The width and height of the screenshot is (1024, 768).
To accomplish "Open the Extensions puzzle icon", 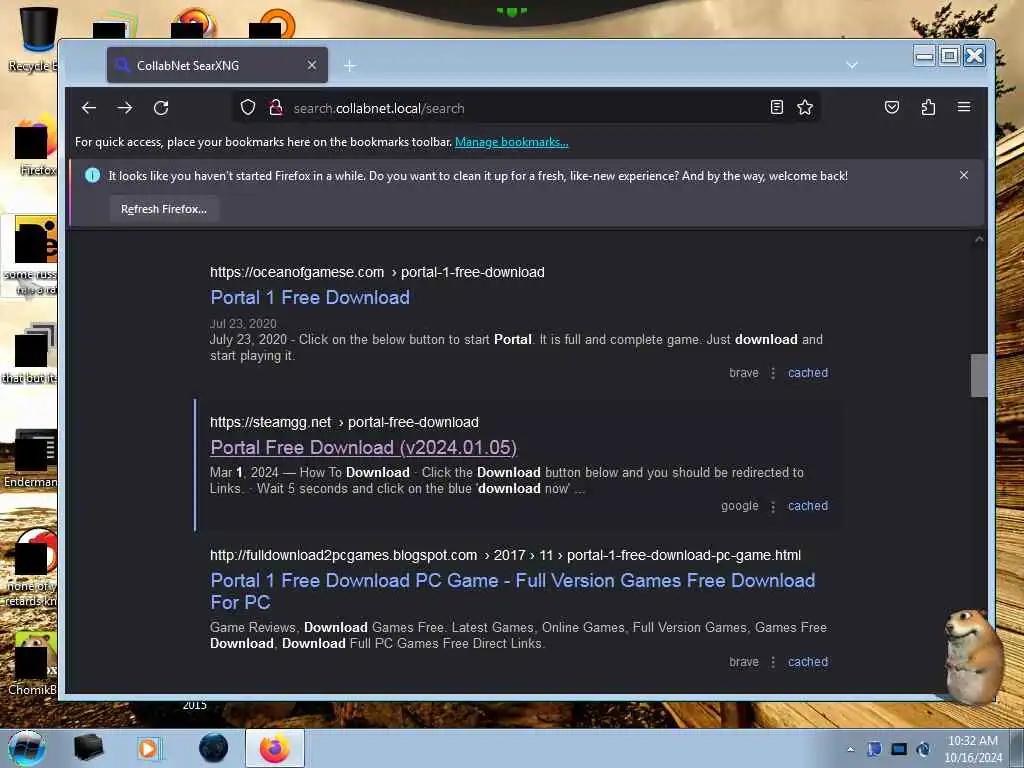I will [x=928, y=107].
